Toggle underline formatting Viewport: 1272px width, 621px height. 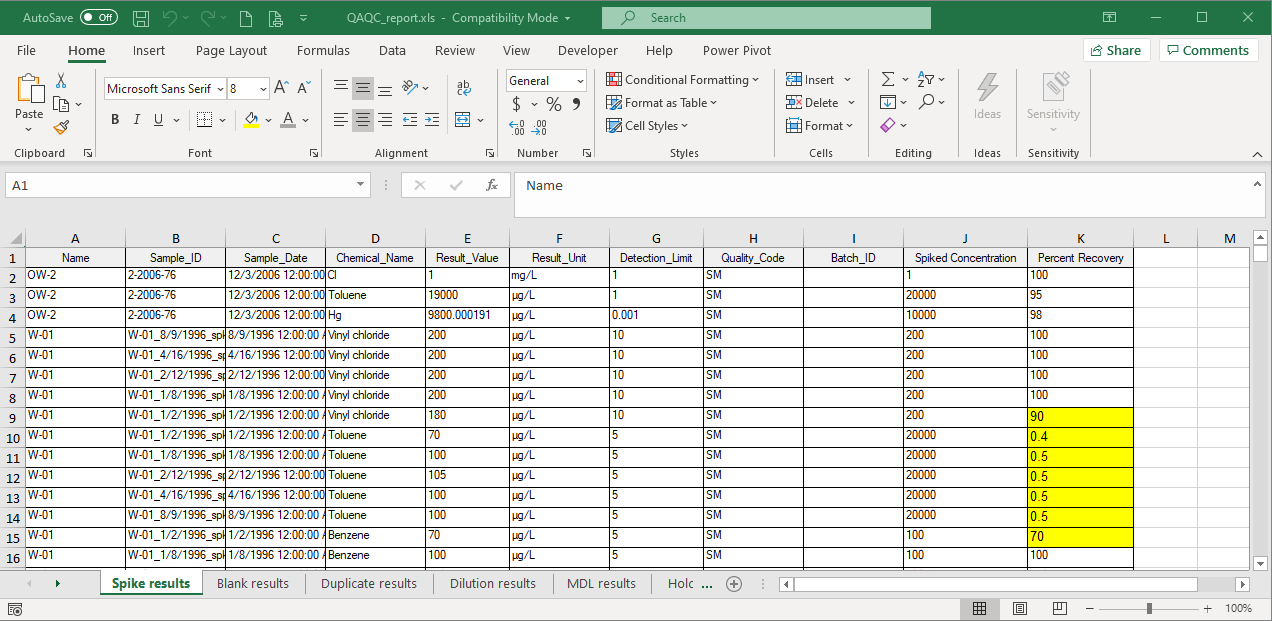click(x=157, y=119)
